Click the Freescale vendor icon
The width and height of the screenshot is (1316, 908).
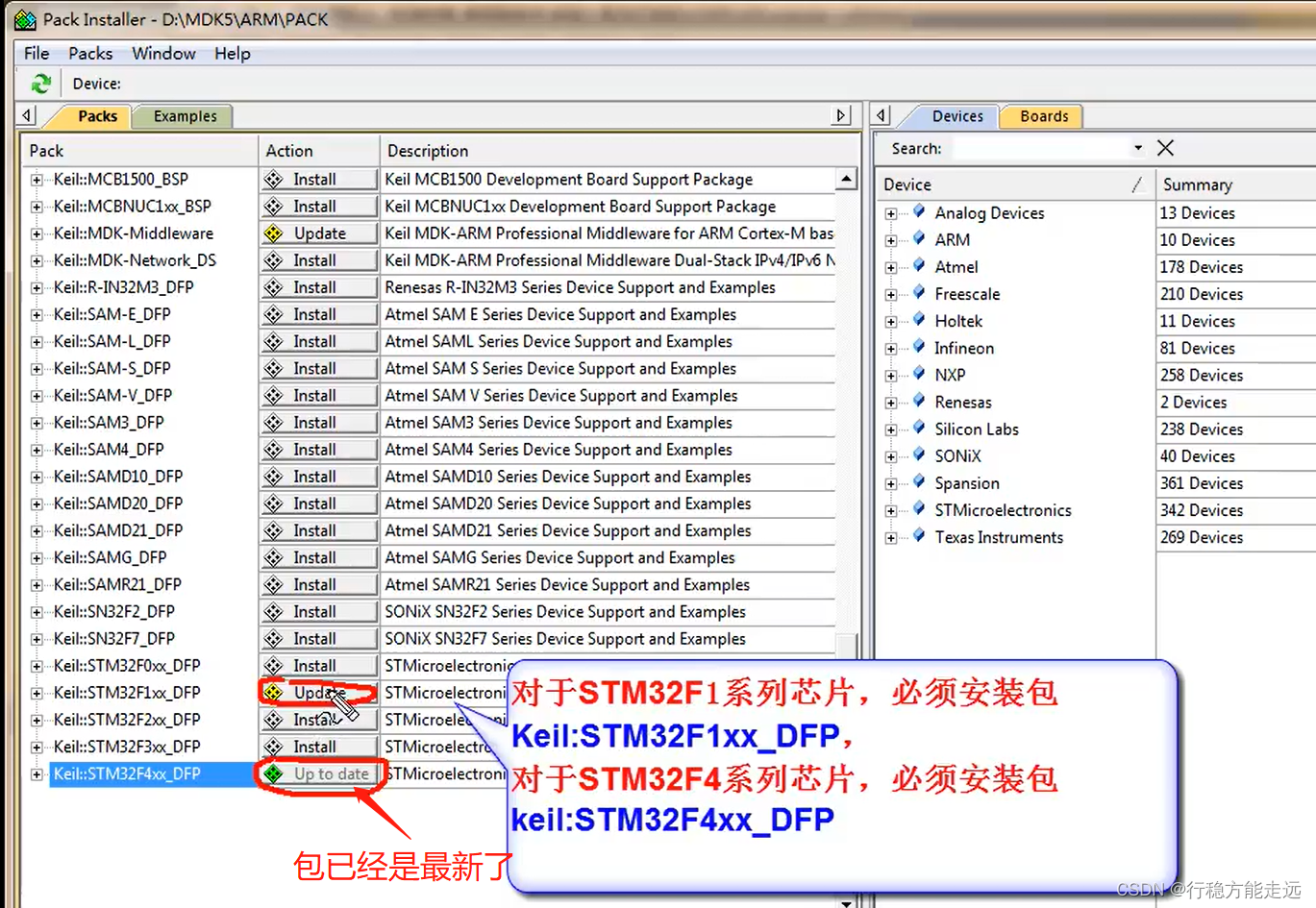pyautogui.click(x=919, y=292)
